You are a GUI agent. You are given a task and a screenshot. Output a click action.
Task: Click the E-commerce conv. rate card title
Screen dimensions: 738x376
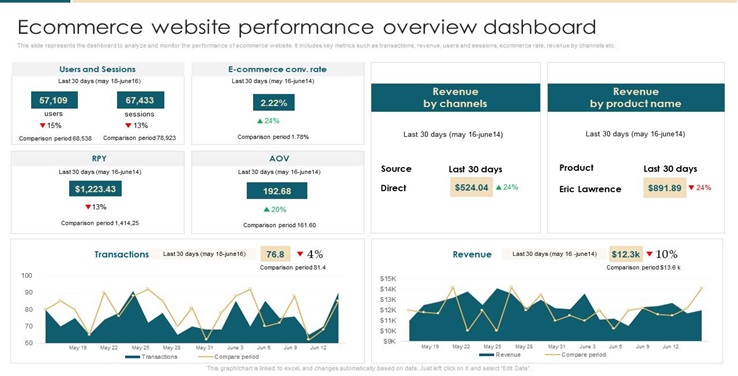tap(277, 69)
